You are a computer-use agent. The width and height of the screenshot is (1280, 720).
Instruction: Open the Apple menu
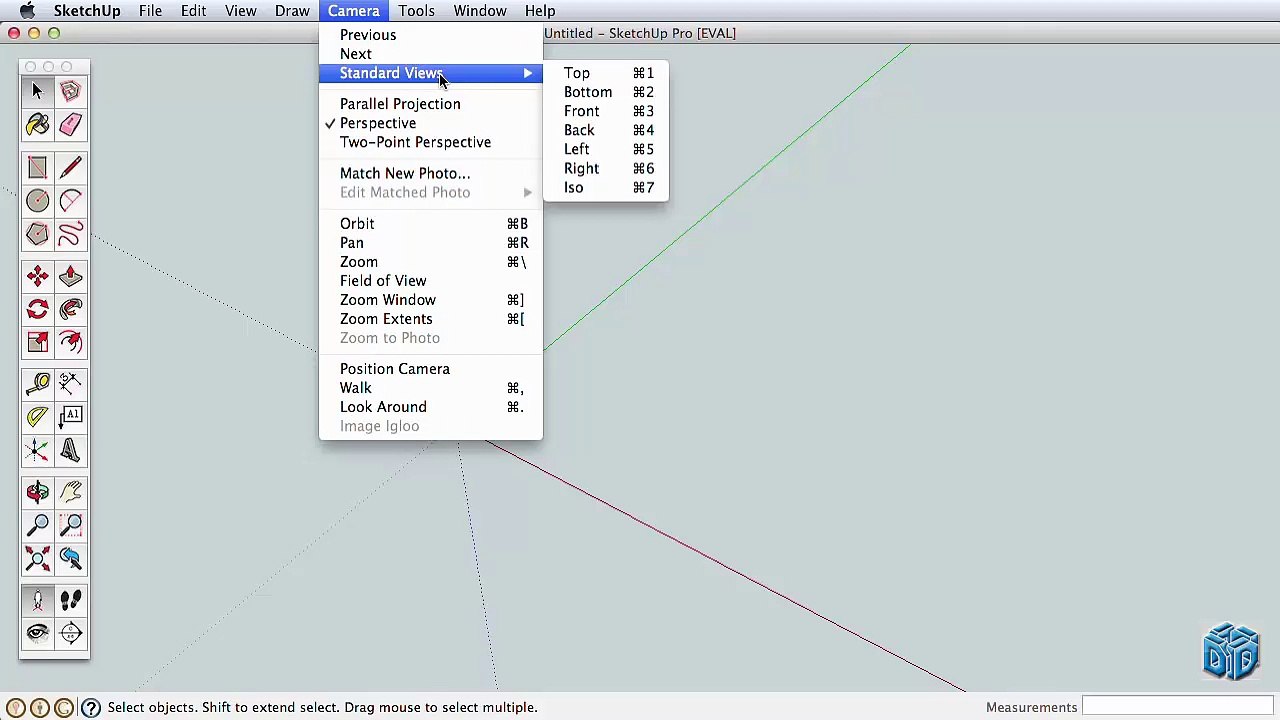pyautogui.click(x=27, y=11)
